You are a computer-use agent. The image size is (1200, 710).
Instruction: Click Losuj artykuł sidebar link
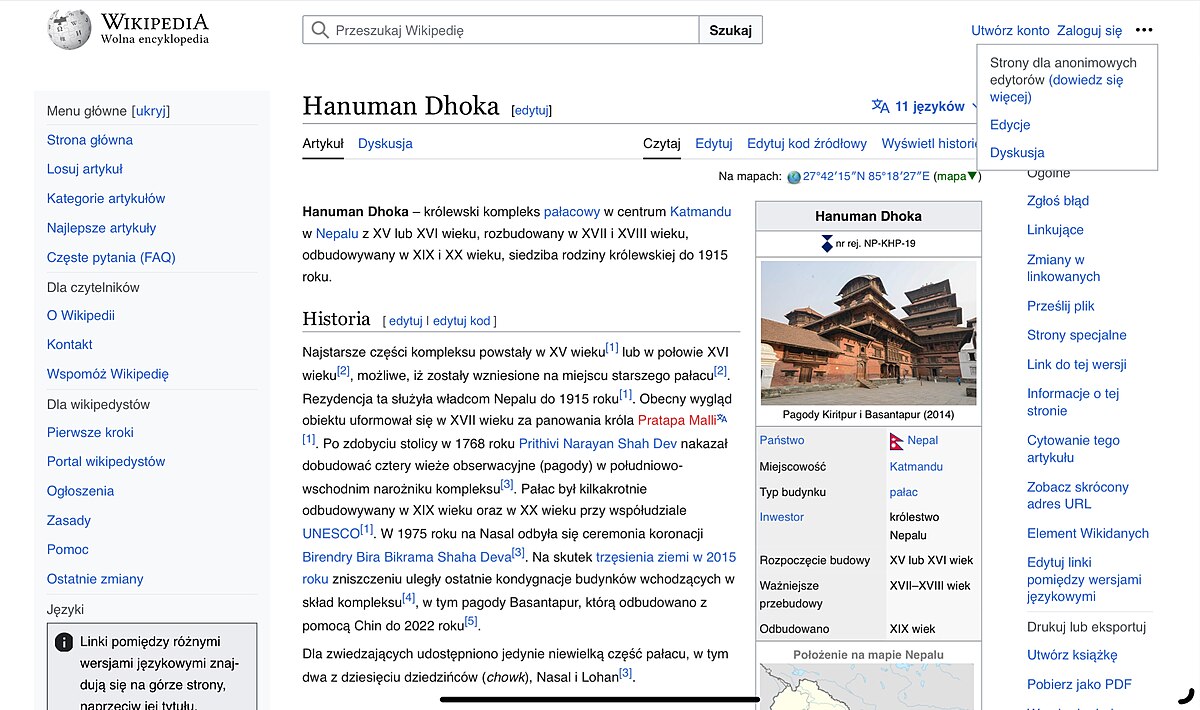[x=85, y=169]
